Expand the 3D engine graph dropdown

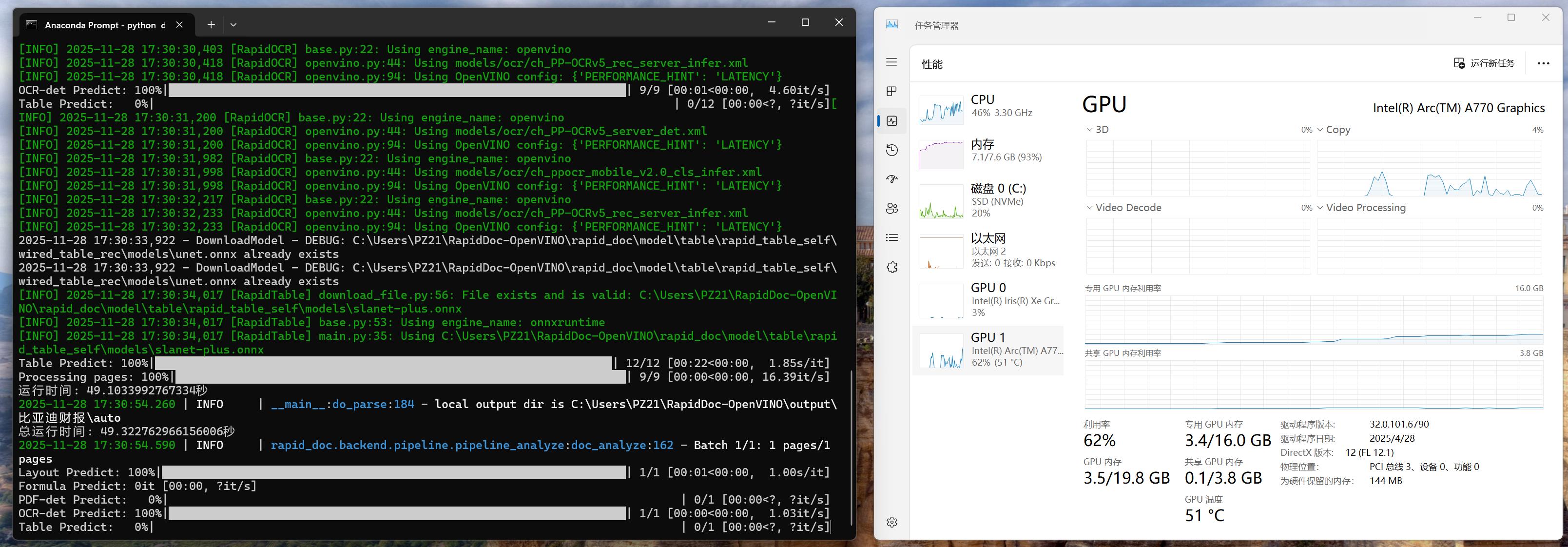(1089, 130)
